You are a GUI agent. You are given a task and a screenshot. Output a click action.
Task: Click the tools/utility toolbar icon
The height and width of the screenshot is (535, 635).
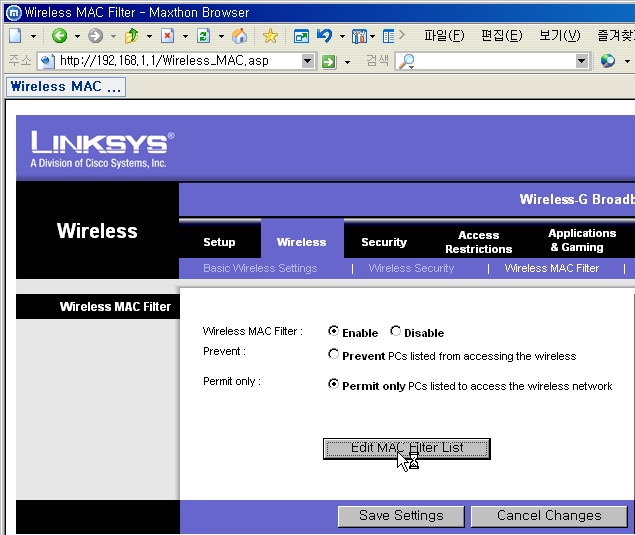[359, 36]
